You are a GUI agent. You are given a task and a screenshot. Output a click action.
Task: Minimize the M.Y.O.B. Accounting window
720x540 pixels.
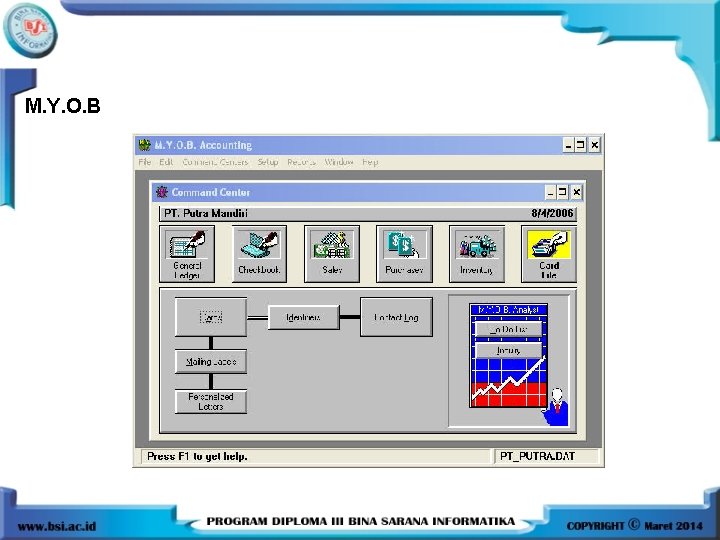(568, 145)
